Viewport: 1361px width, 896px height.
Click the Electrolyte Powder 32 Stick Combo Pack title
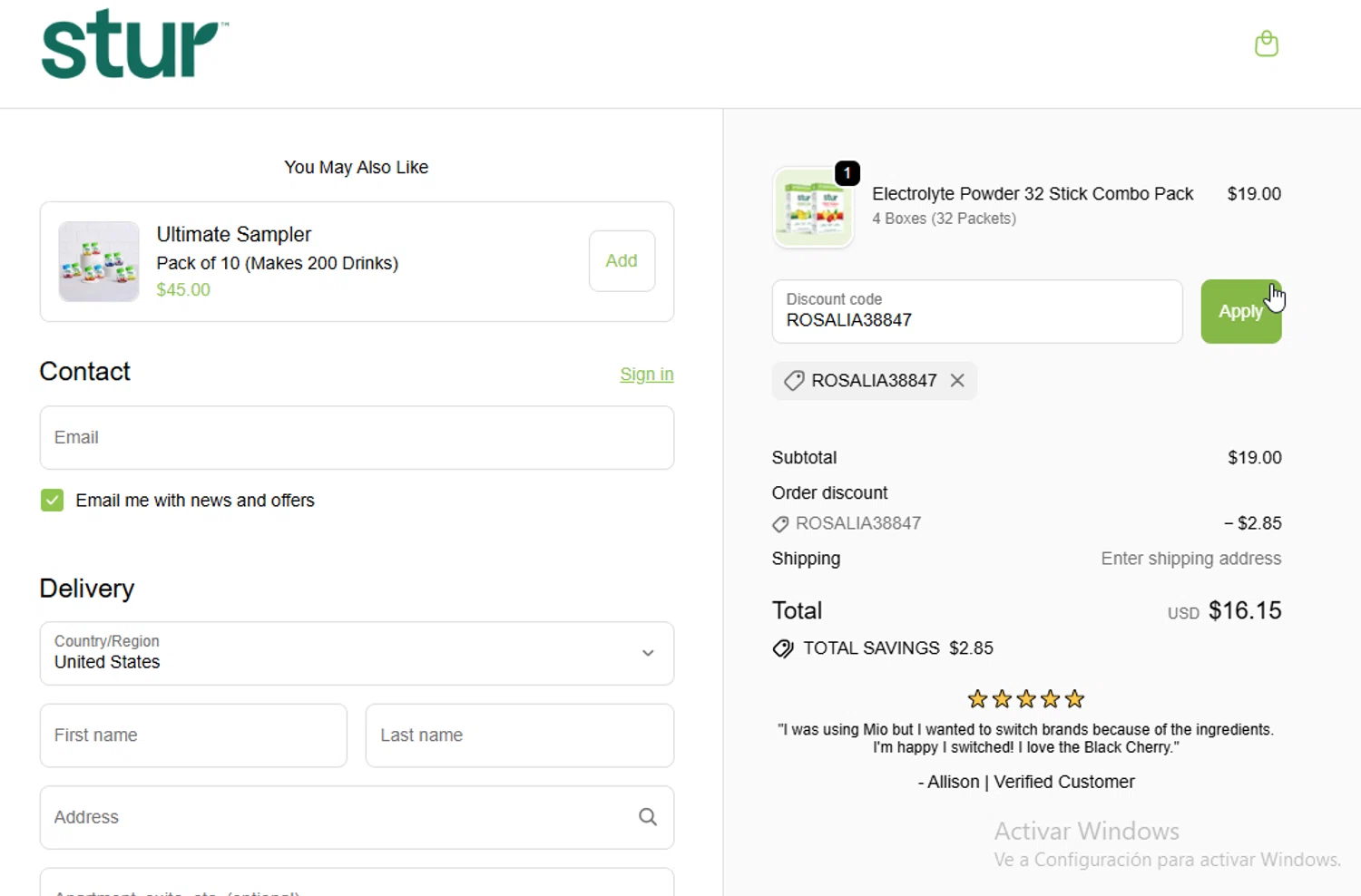coord(1033,194)
